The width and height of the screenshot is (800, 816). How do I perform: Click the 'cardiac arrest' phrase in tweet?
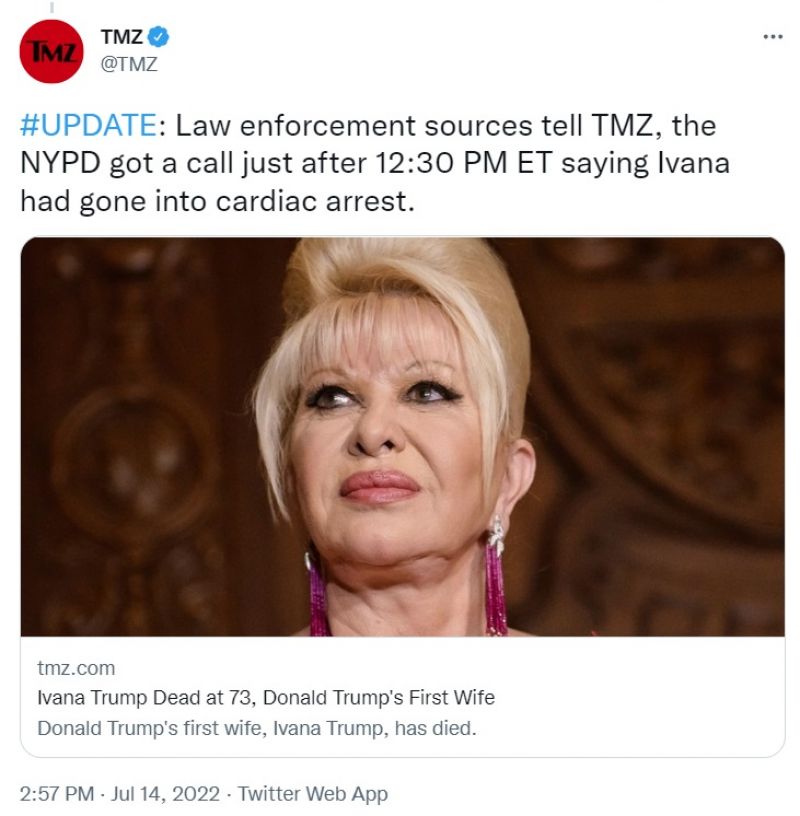[x=315, y=201]
